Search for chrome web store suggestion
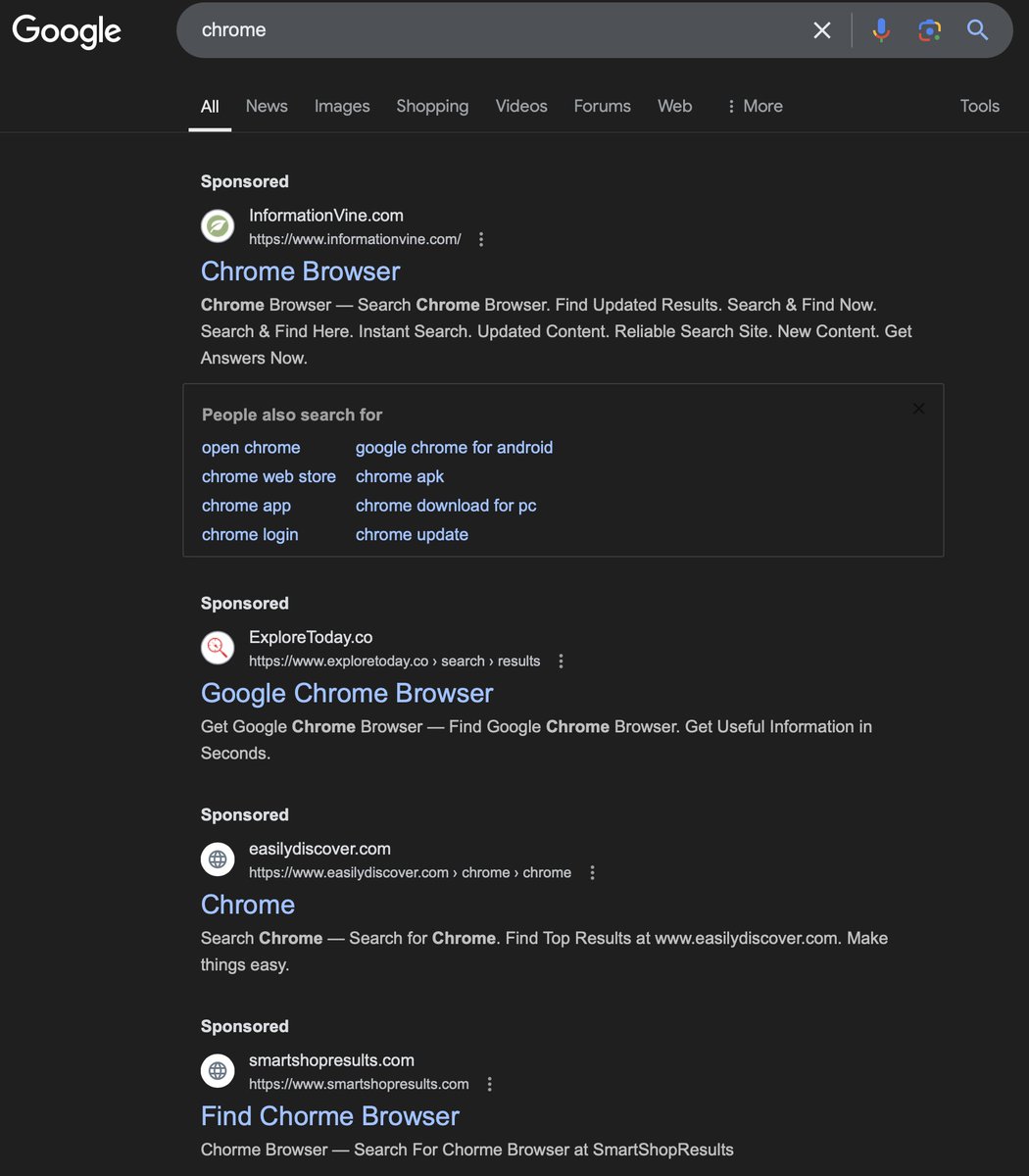Screen dimensions: 1029x1176 click(269, 476)
